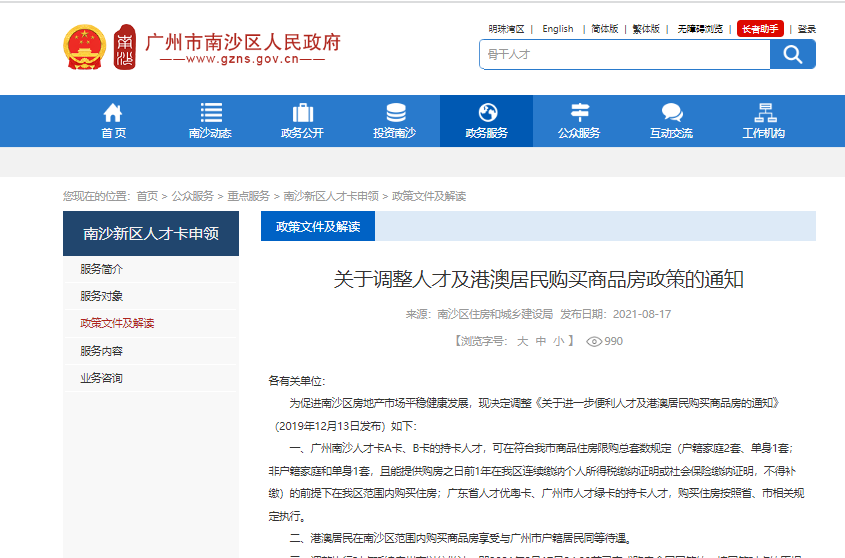
Task: Click the site title 广州市南沙区人民政府
Action: coord(243,42)
